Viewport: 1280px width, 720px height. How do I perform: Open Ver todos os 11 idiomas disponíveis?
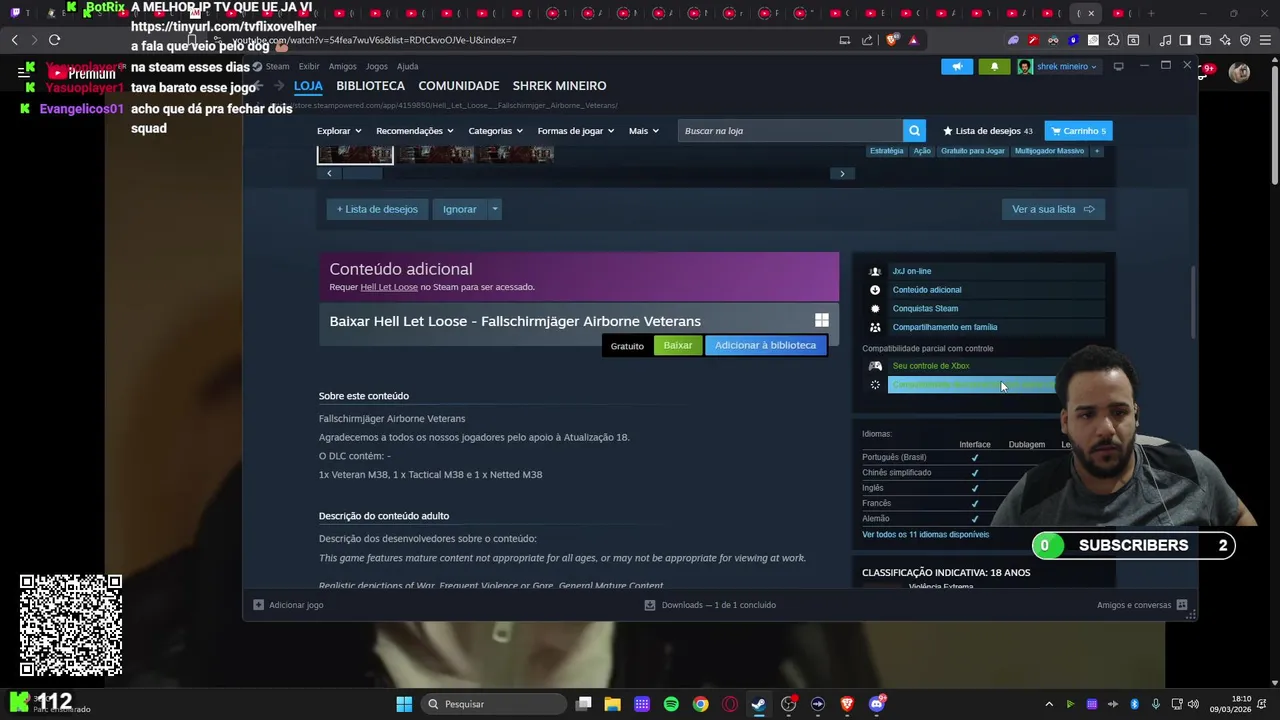pyautogui.click(x=925, y=534)
